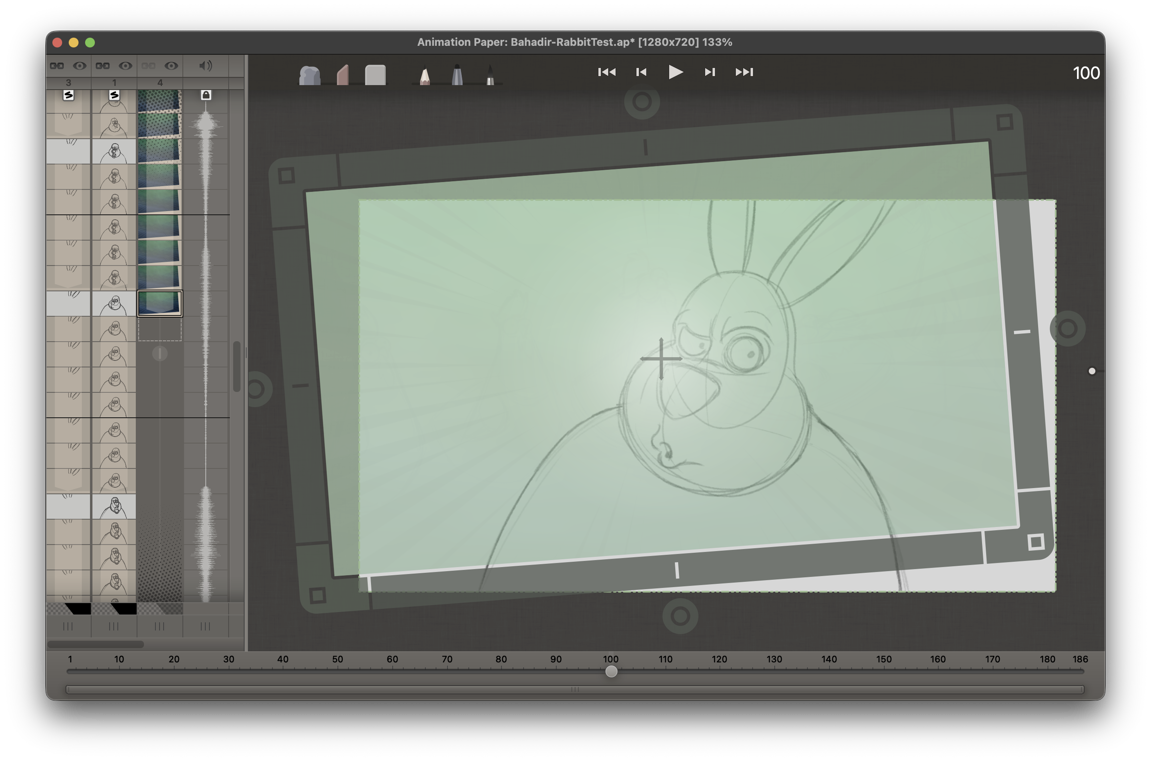Hide layer 4 using eye icon

point(172,66)
